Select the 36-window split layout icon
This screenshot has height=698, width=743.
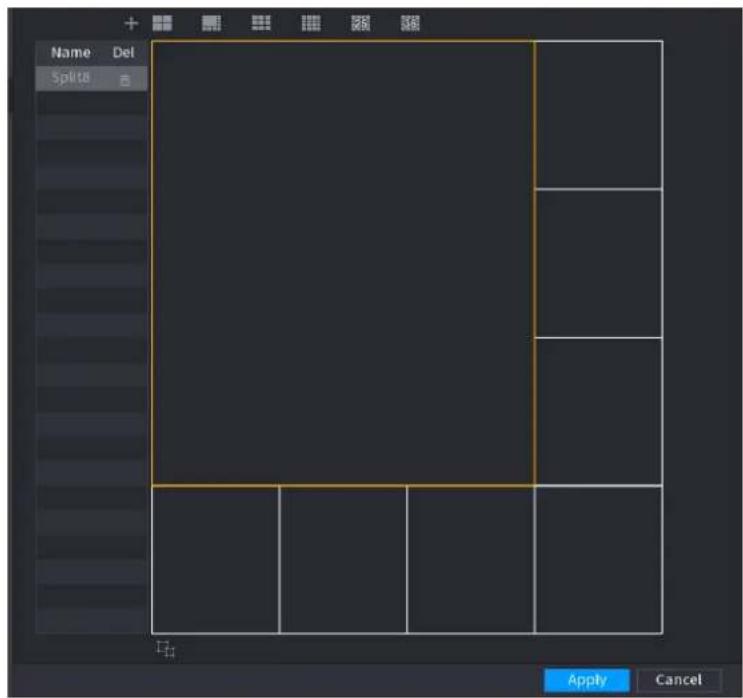pos(410,23)
